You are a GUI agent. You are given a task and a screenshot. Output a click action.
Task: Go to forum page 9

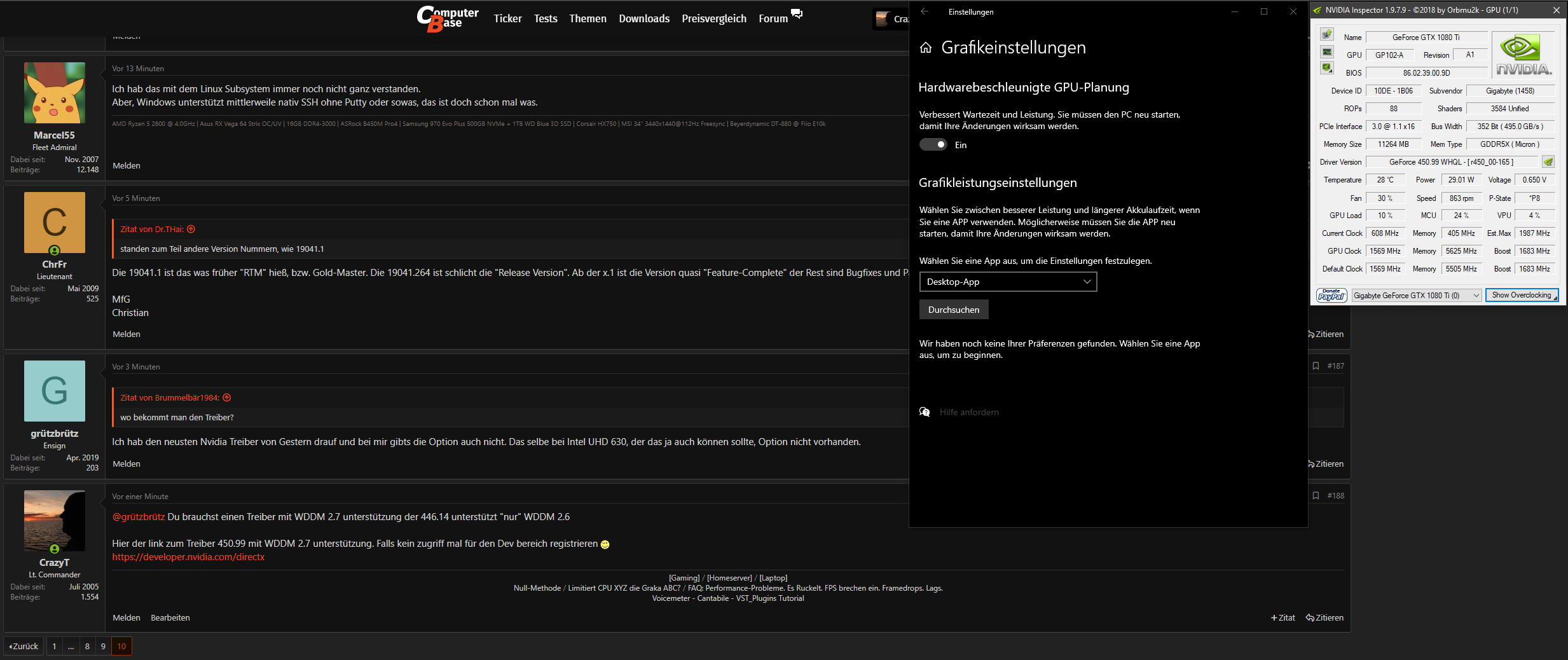[103, 646]
